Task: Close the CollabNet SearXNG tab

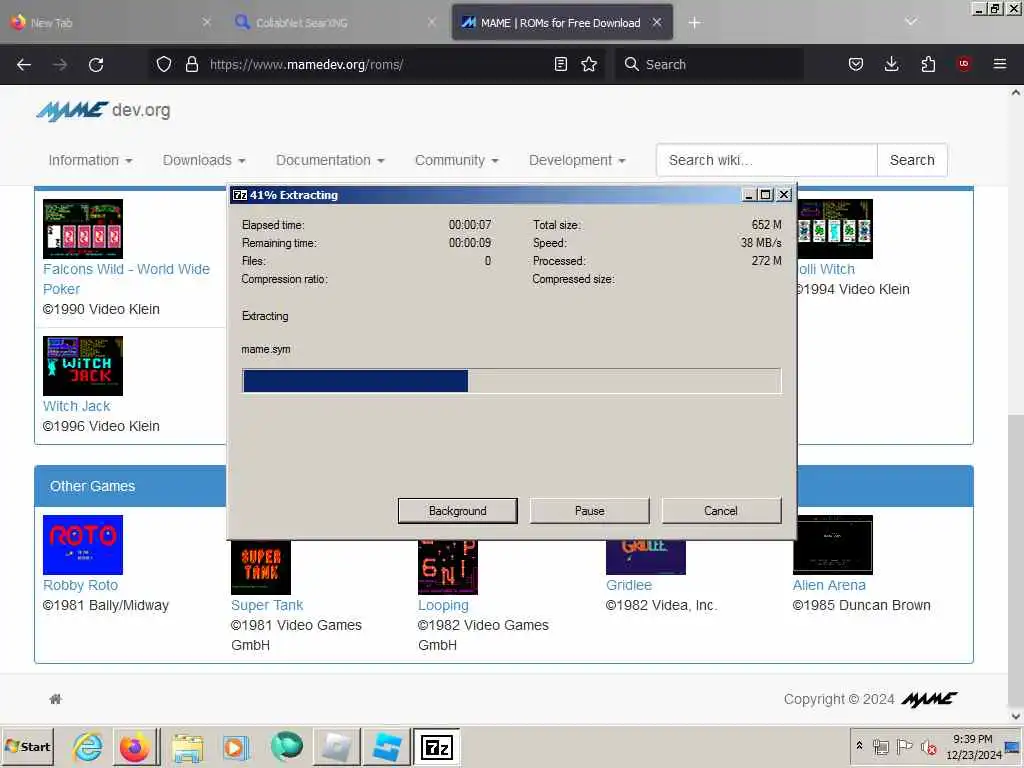Action: [432, 23]
